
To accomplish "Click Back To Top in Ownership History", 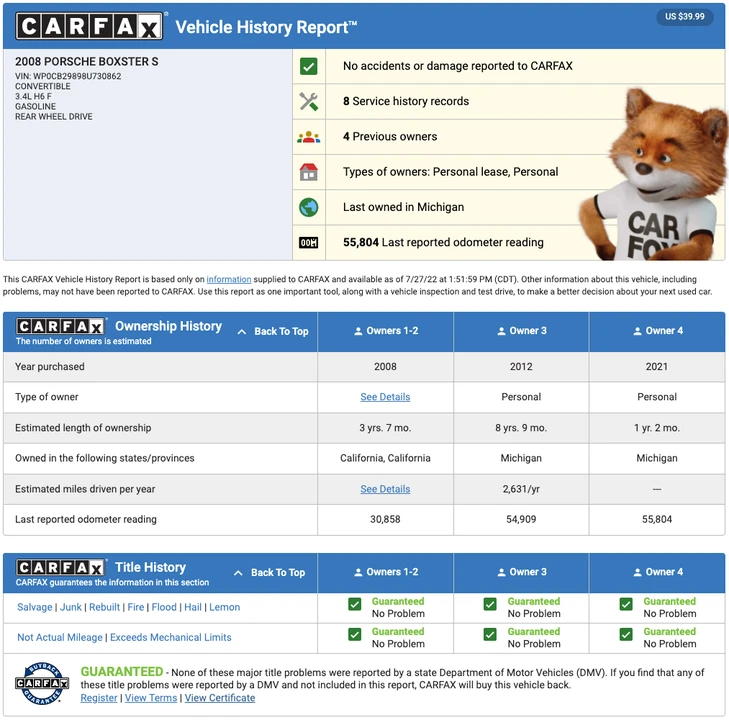I will [273, 331].
